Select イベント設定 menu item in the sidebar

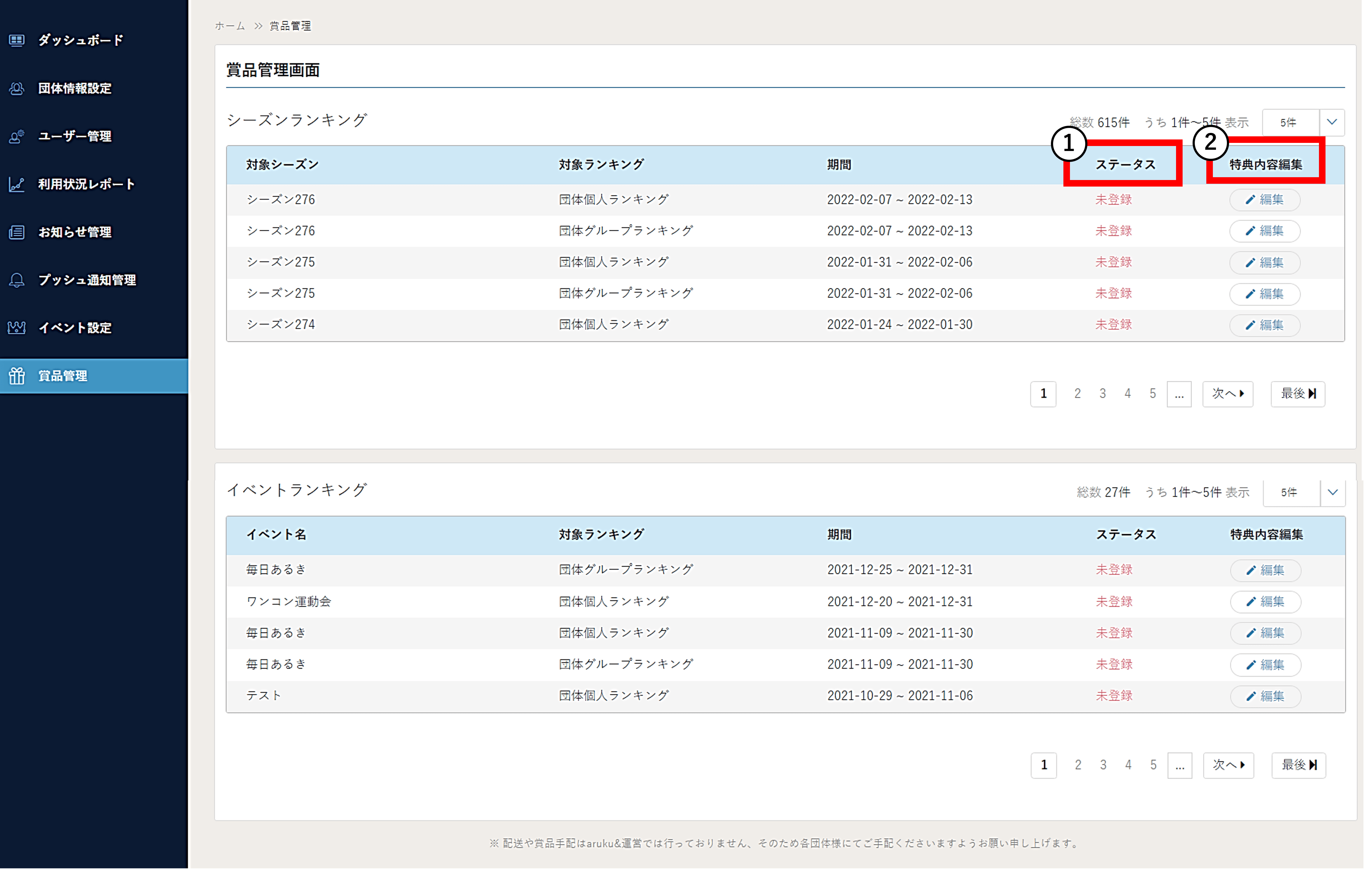tap(74, 328)
